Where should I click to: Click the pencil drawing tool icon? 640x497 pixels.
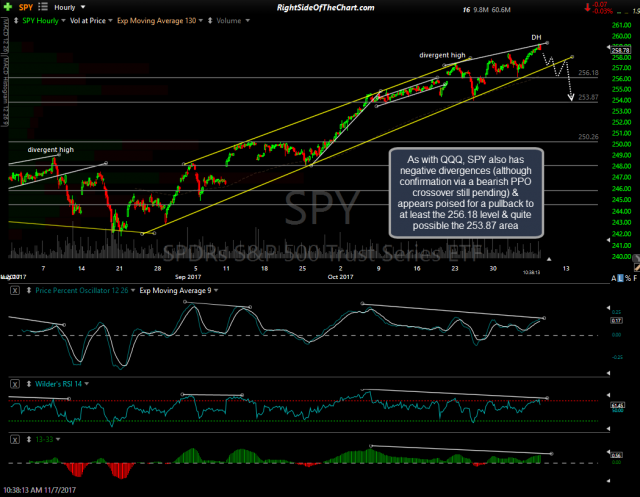click(637, 267)
